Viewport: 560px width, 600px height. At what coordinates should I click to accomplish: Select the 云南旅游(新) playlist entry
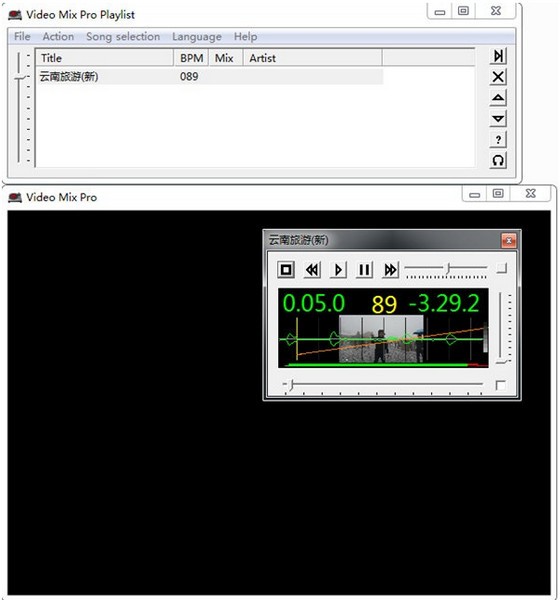[210, 77]
